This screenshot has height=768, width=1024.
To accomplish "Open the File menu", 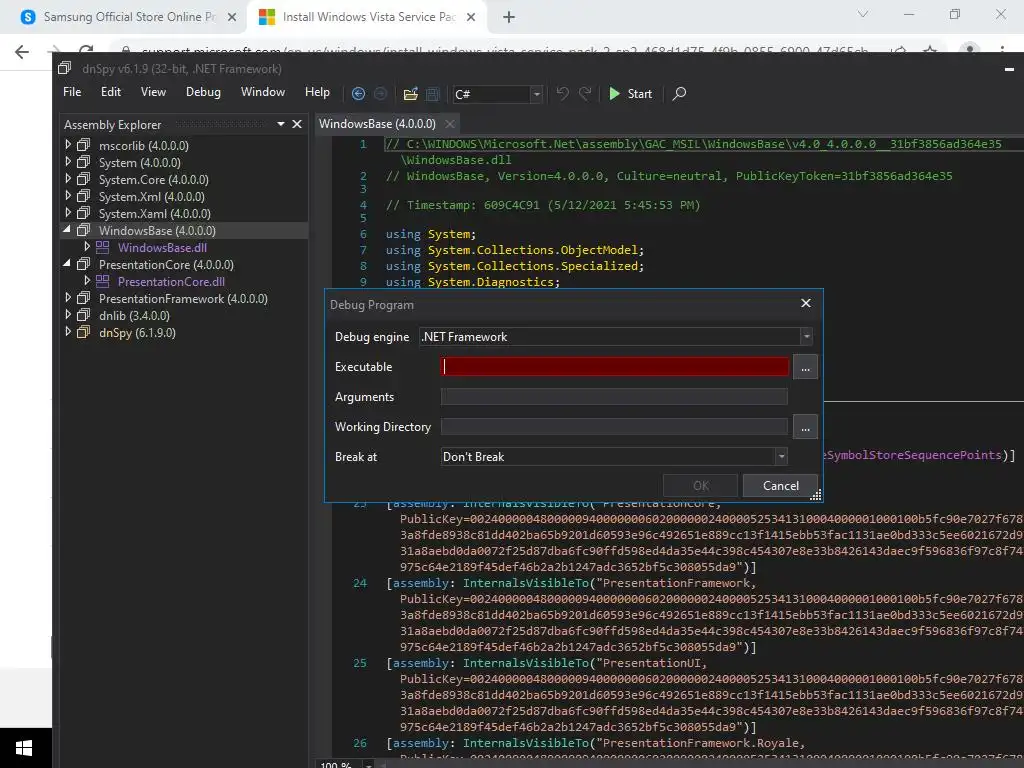I will [72, 92].
